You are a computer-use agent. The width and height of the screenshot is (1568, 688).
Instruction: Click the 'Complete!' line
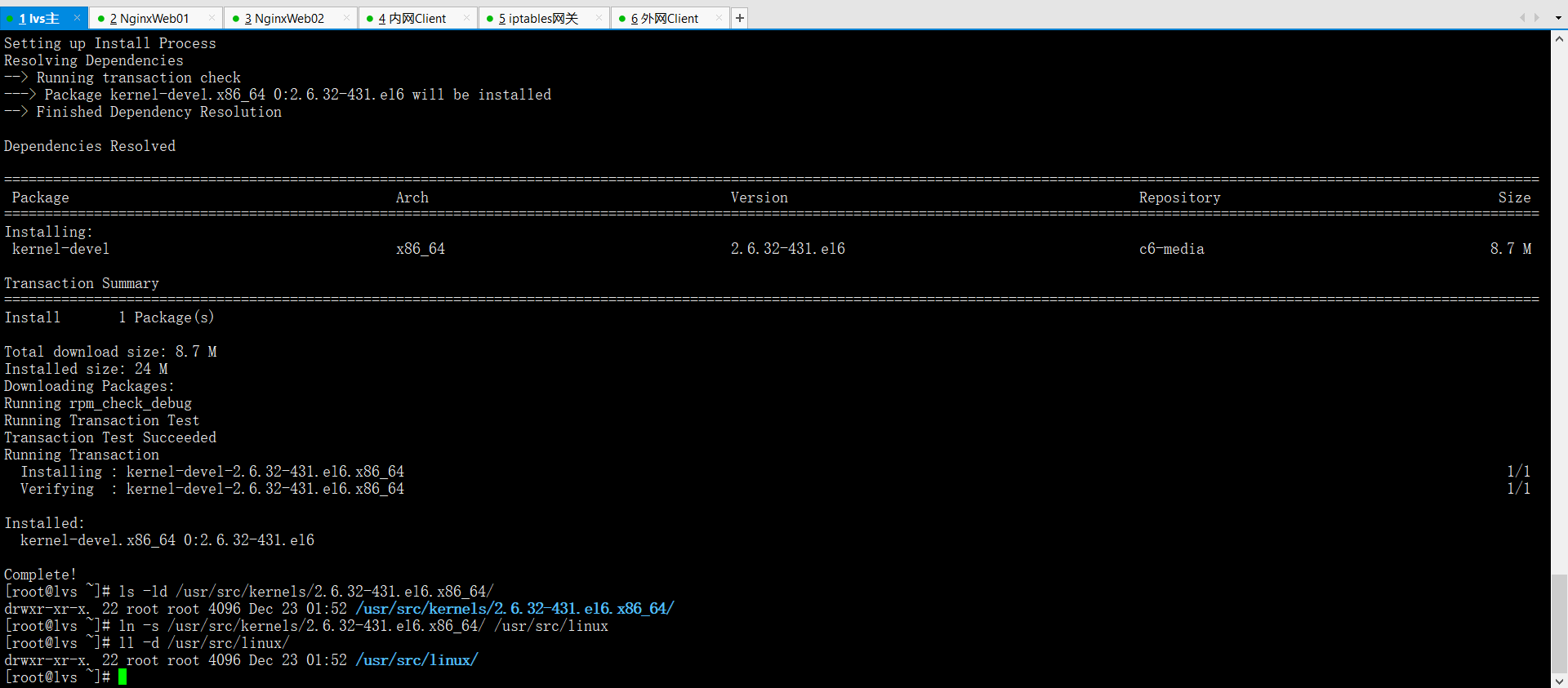click(x=40, y=574)
